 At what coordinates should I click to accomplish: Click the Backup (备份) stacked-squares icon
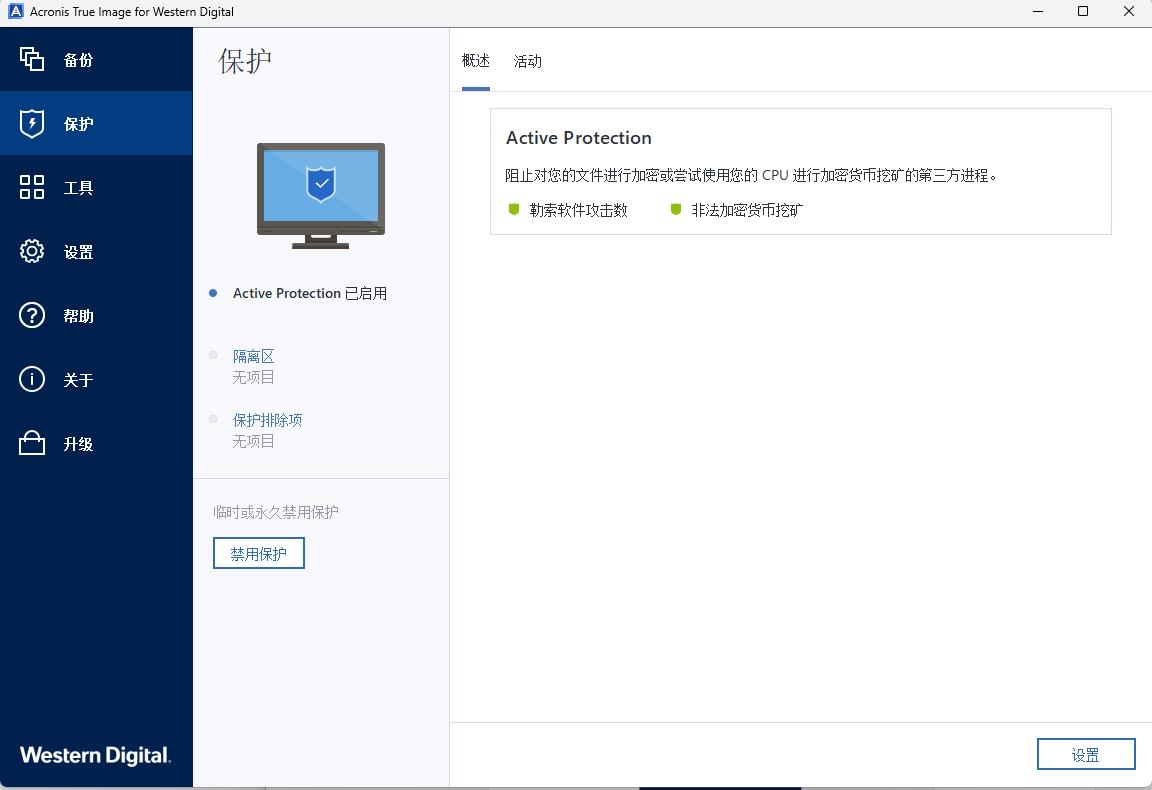coord(32,59)
